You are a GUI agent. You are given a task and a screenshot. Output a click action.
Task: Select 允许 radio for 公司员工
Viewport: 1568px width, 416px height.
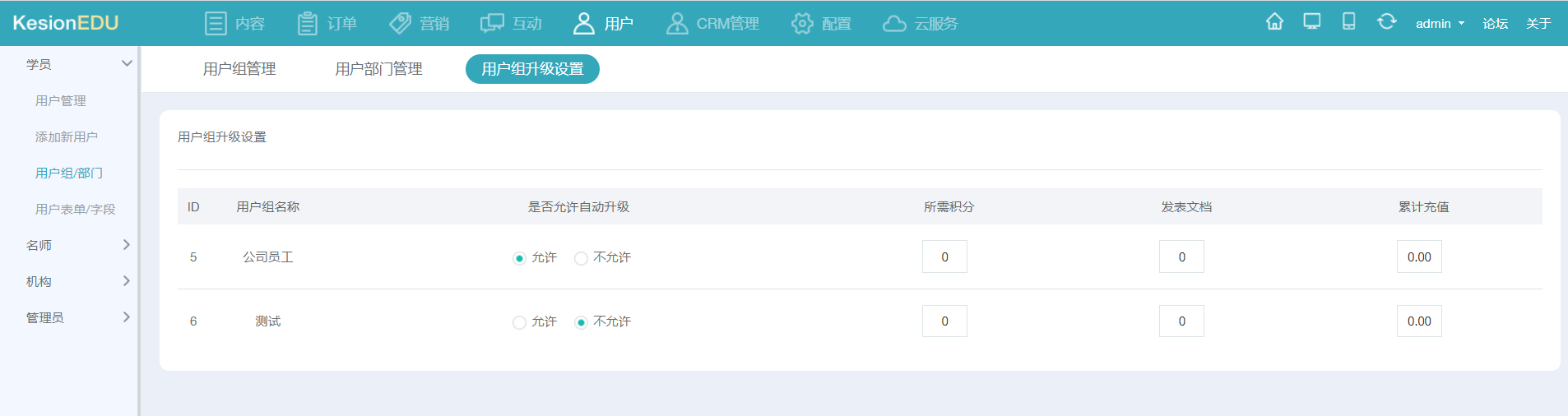click(x=519, y=258)
